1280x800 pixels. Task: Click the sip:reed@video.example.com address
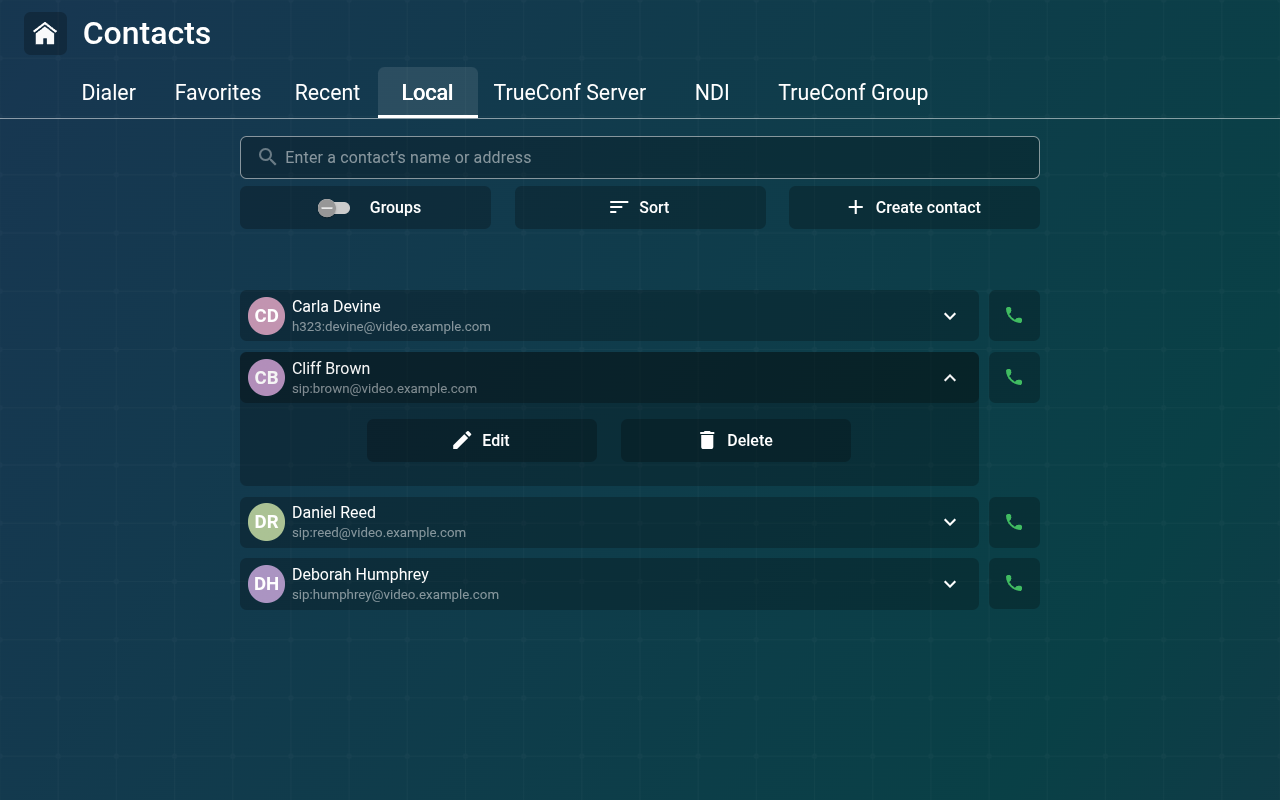coord(379,533)
